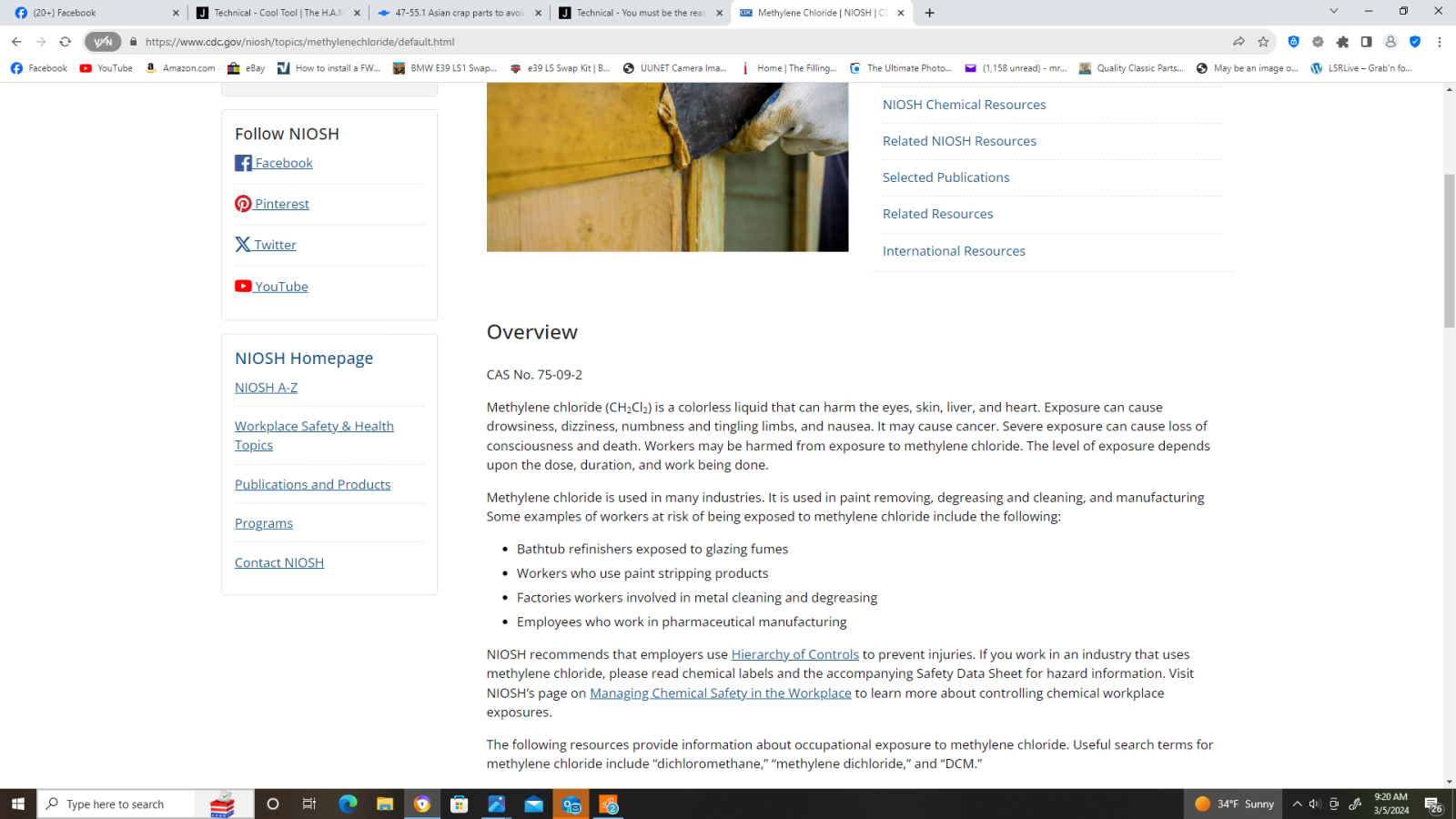Open the Windows Start menu
The height and width of the screenshot is (819, 1456).
tap(18, 804)
